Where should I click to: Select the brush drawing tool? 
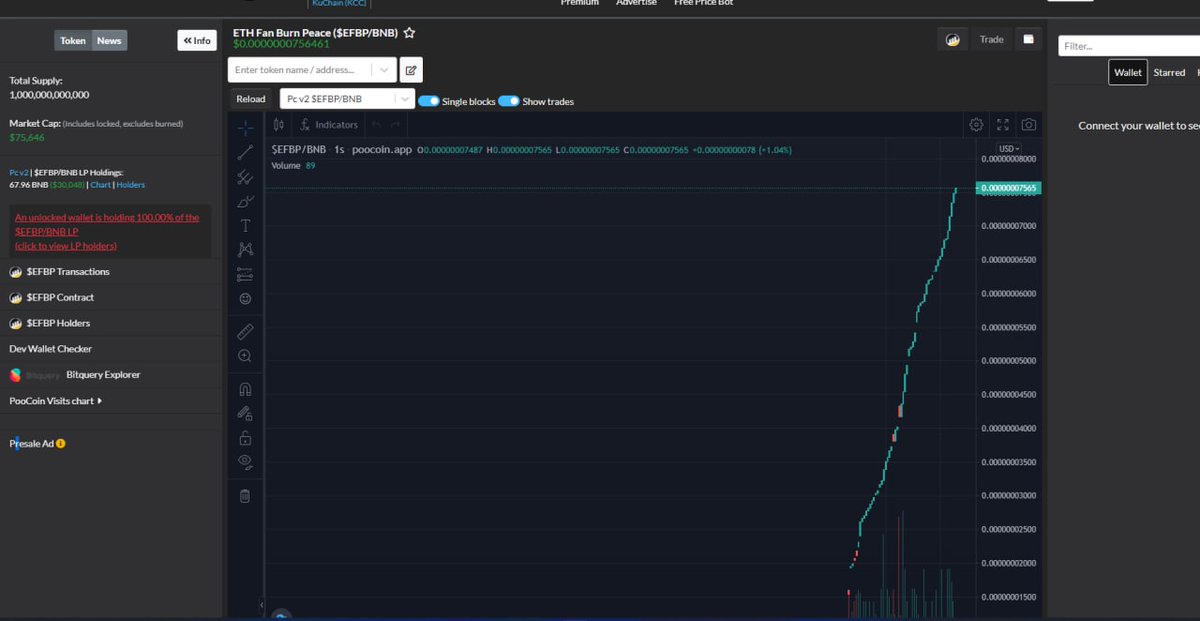(x=245, y=201)
